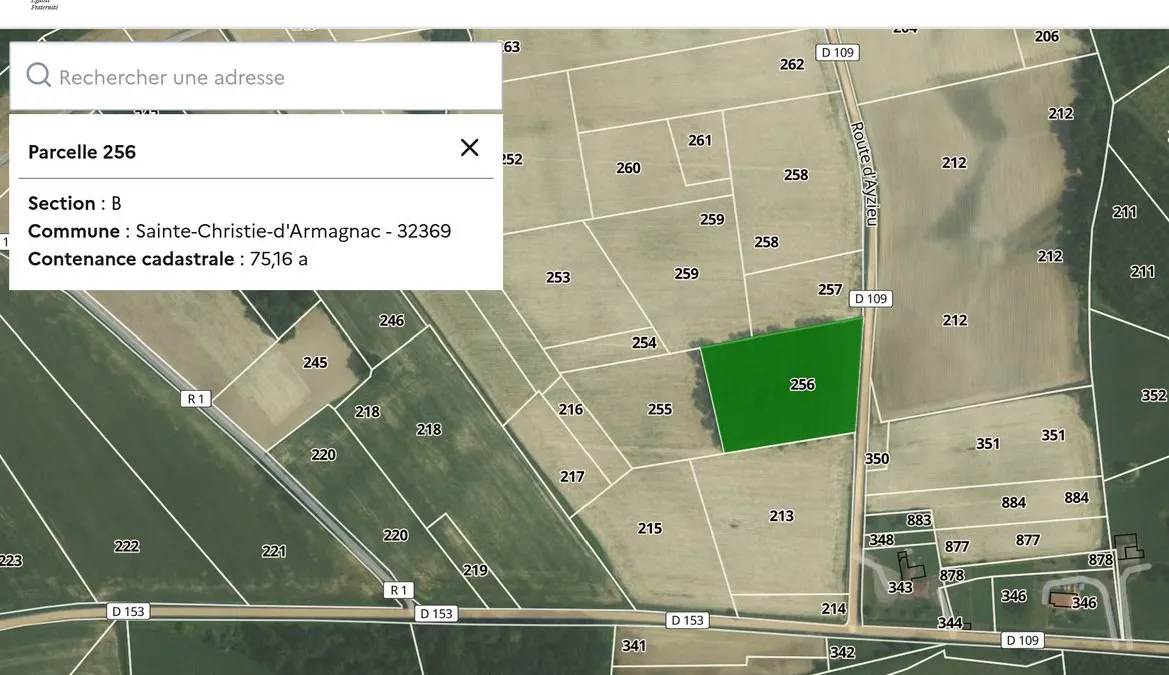Select parcel 216 on the map
1169x675 pixels.
point(570,409)
